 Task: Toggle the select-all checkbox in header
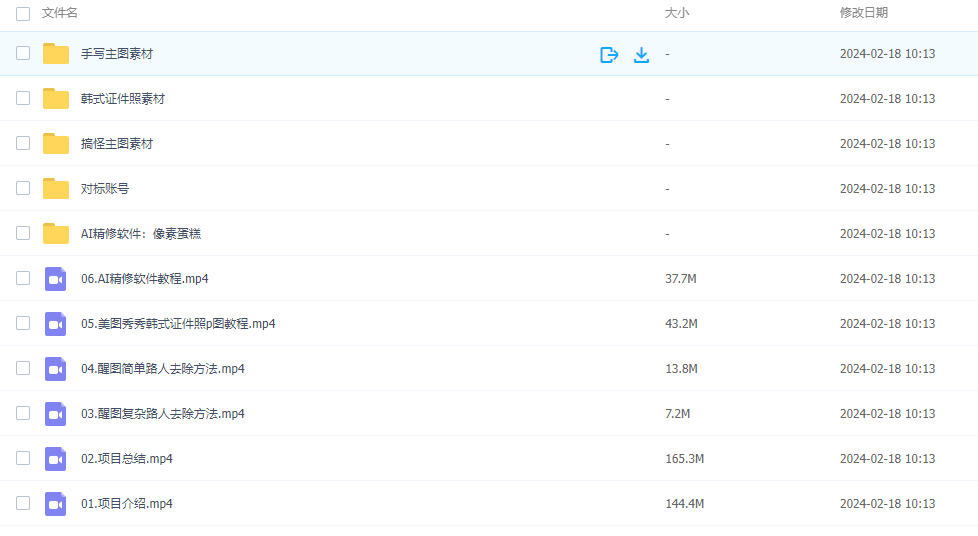[23, 13]
